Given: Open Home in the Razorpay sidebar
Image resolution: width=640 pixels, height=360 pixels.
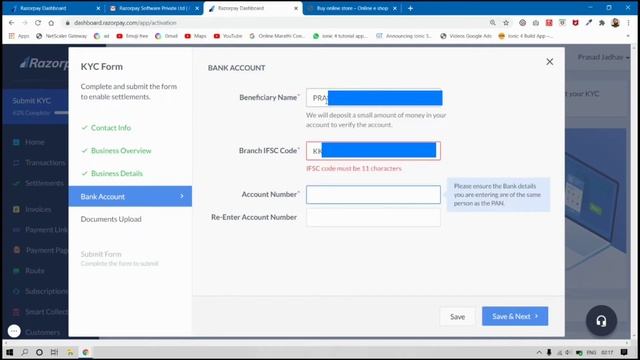Looking at the screenshot, I should [x=35, y=142].
